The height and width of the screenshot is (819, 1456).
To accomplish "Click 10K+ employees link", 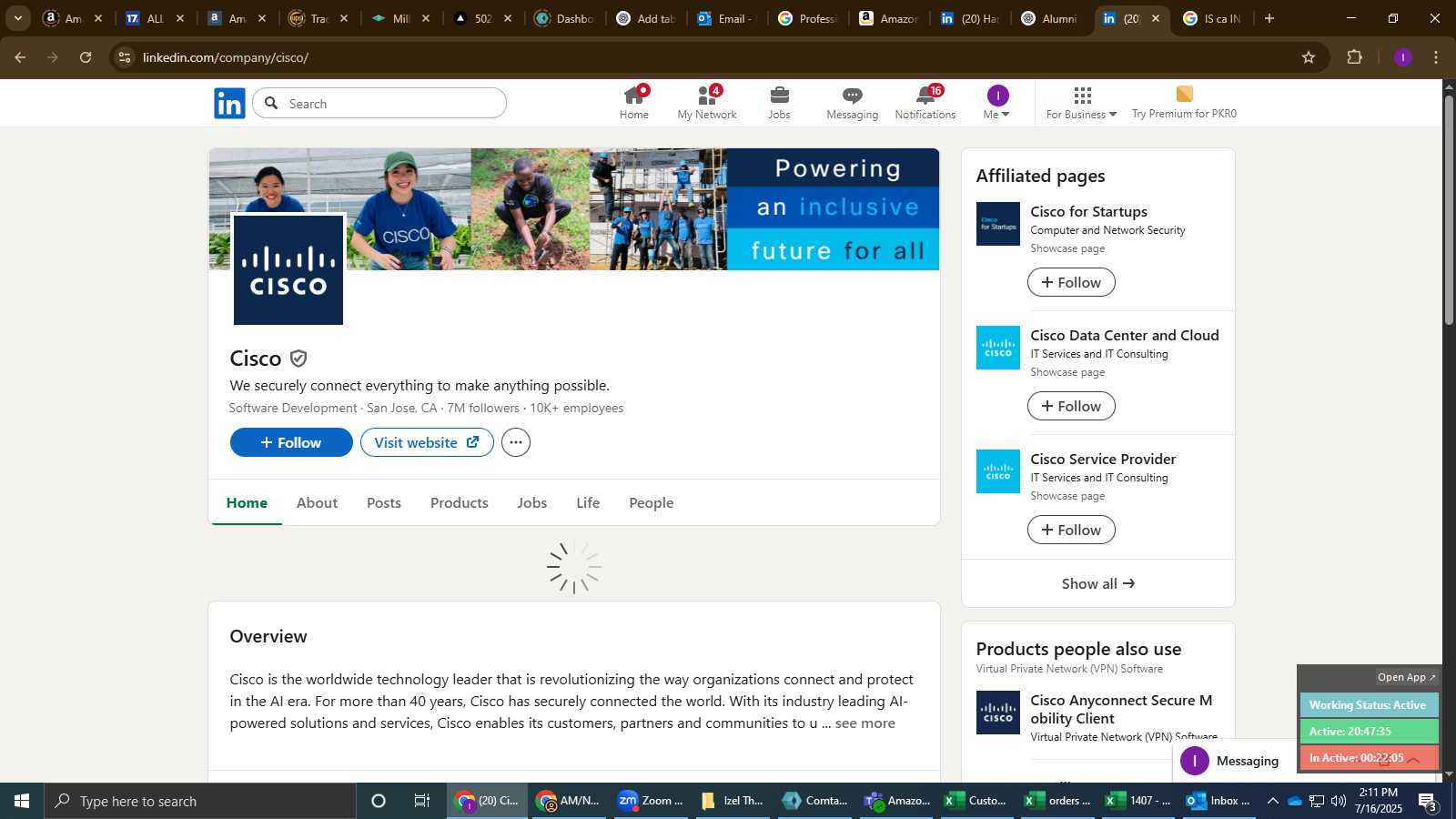I will [x=577, y=408].
